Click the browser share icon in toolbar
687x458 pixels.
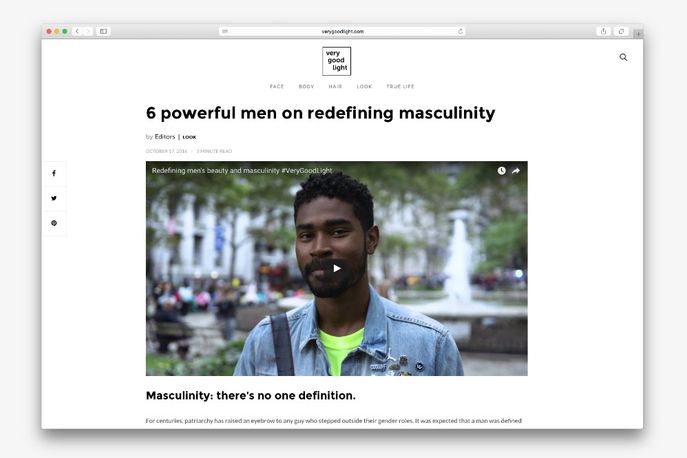(603, 31)
